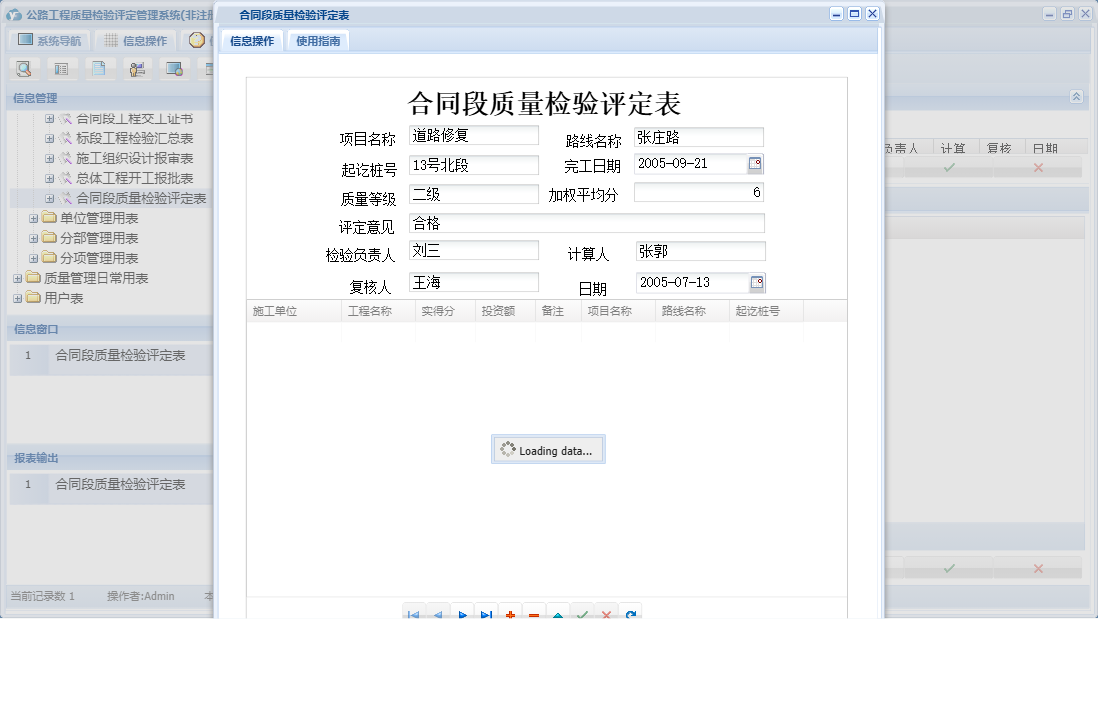Click the report list toolbar icon
Image resolution: width=1098 pixels, height=711 pixels.
coord(61,69)
